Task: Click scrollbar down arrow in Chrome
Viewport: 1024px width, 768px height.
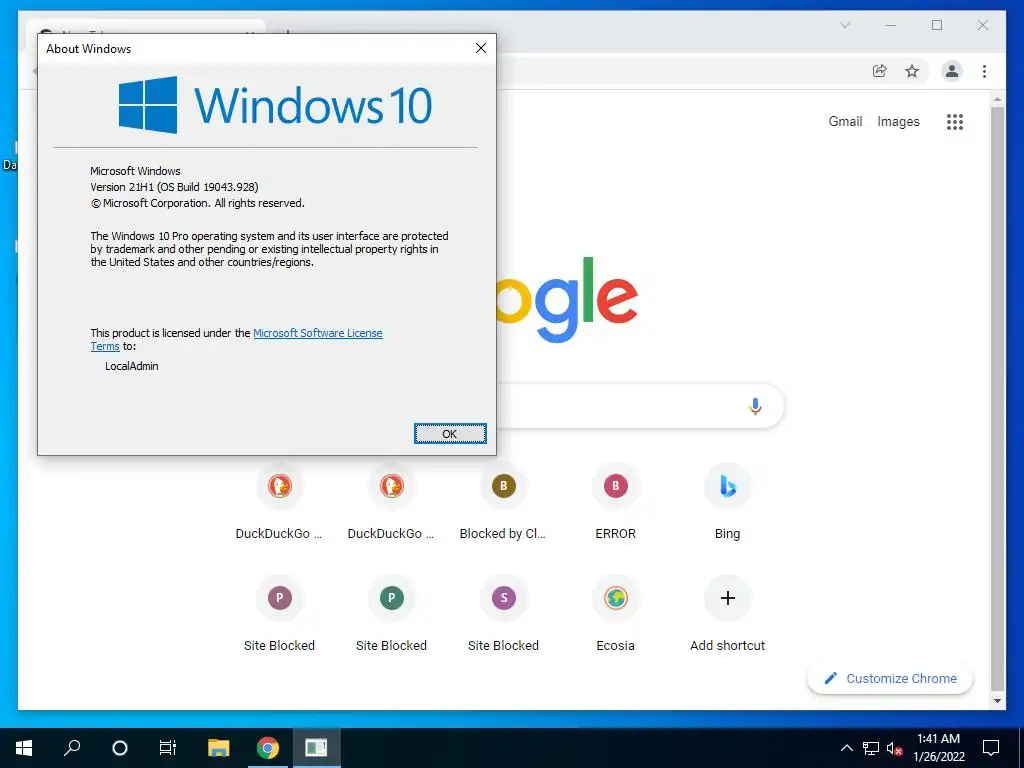Action: point(997,701)
